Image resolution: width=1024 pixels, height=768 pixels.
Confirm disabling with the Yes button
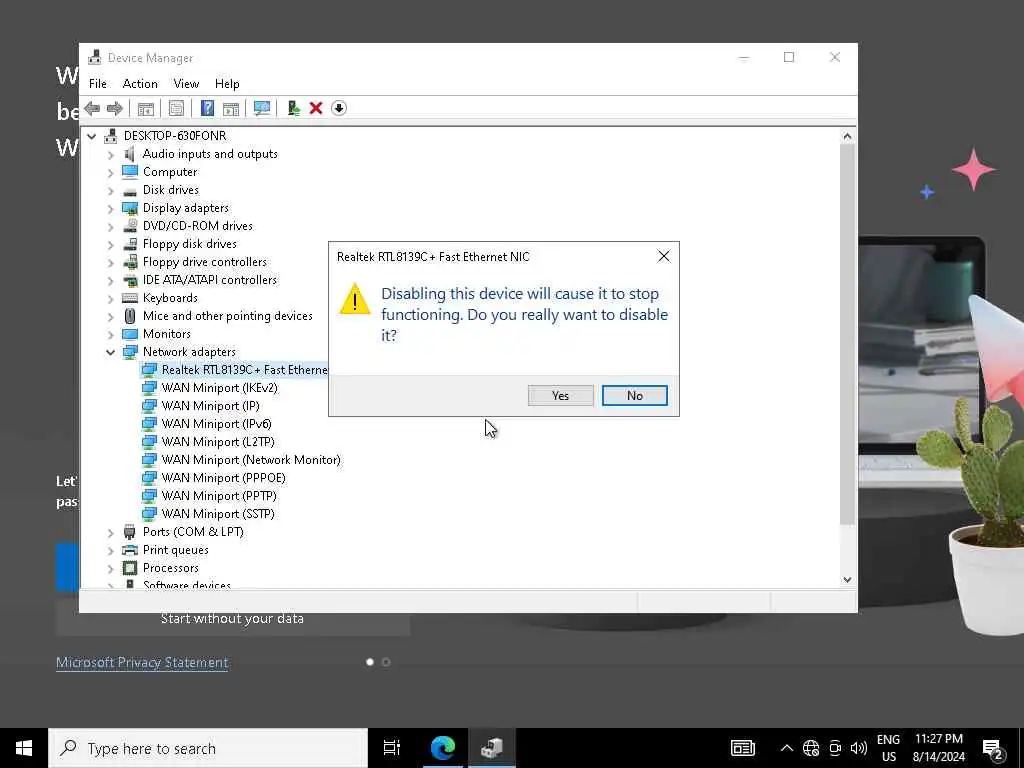click(560, 396)
